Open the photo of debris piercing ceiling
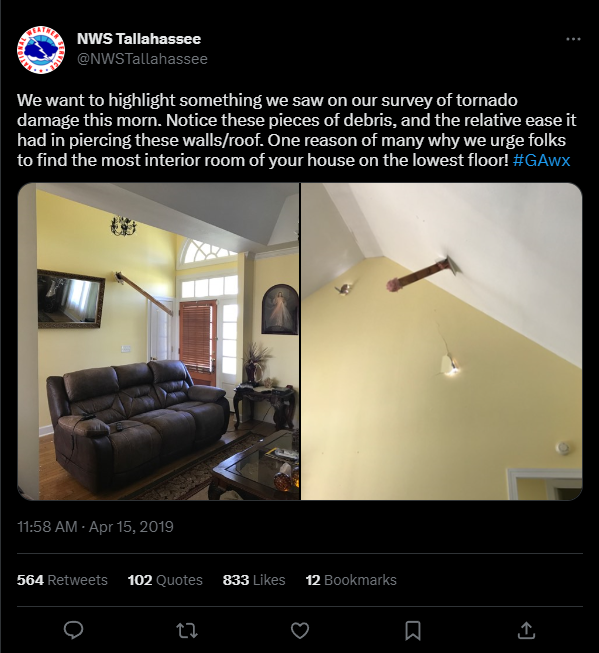This screenshot has width=599, height=653. pyautogui.click(x=442, y=341)
